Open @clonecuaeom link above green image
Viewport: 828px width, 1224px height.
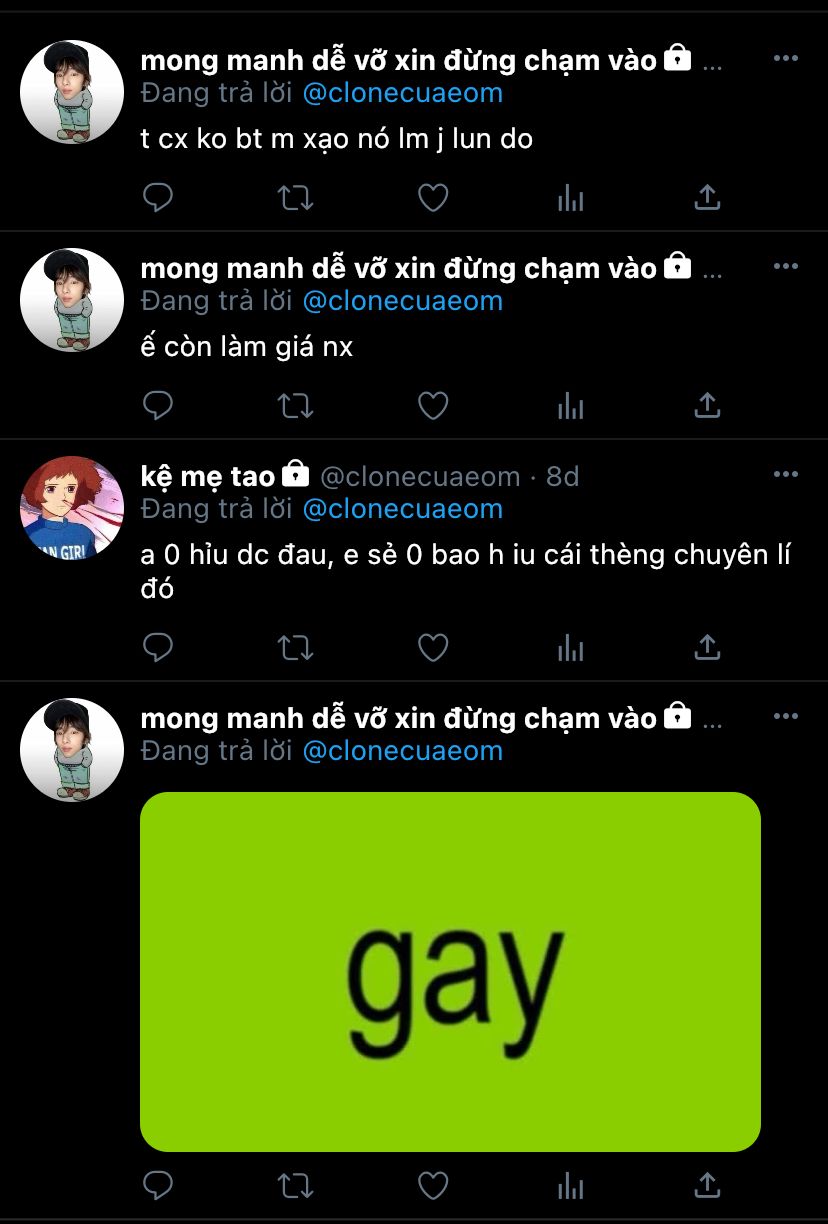click(x=402, y=751)
